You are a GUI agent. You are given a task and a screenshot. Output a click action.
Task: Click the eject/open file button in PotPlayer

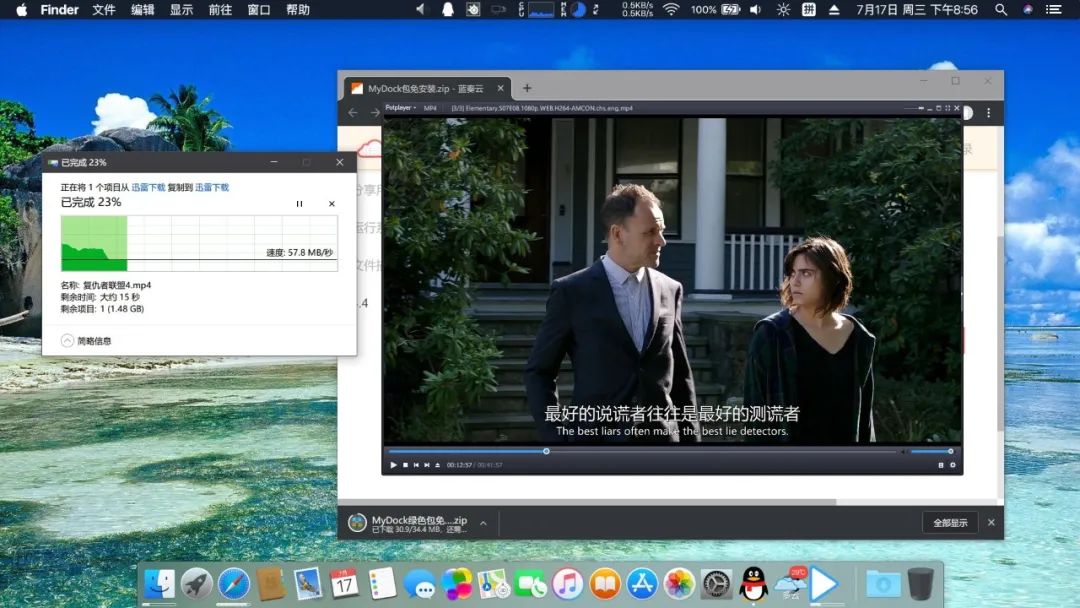click(x=437, y=465)
